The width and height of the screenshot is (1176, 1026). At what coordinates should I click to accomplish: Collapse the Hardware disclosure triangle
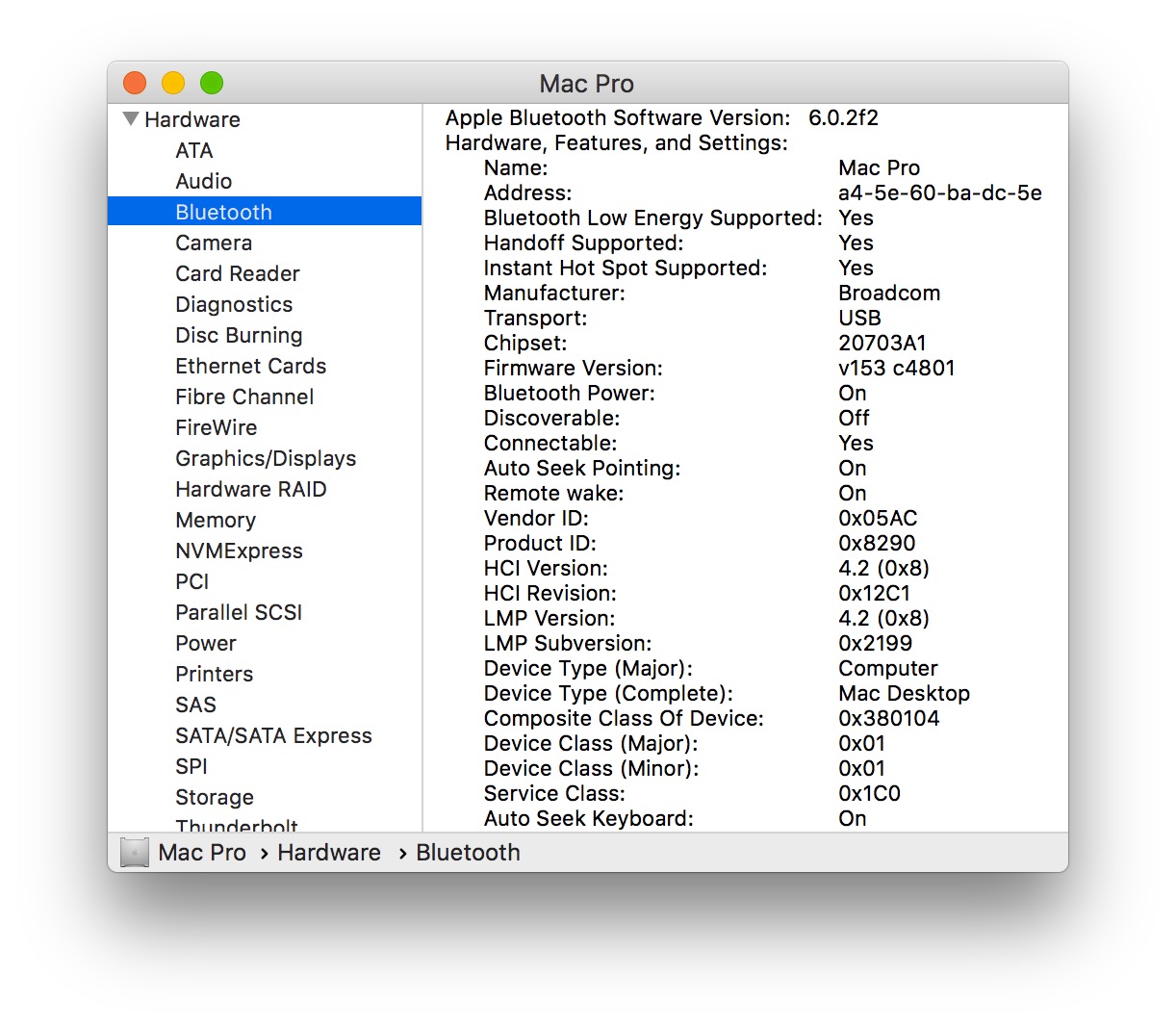(x=131, y=119)
